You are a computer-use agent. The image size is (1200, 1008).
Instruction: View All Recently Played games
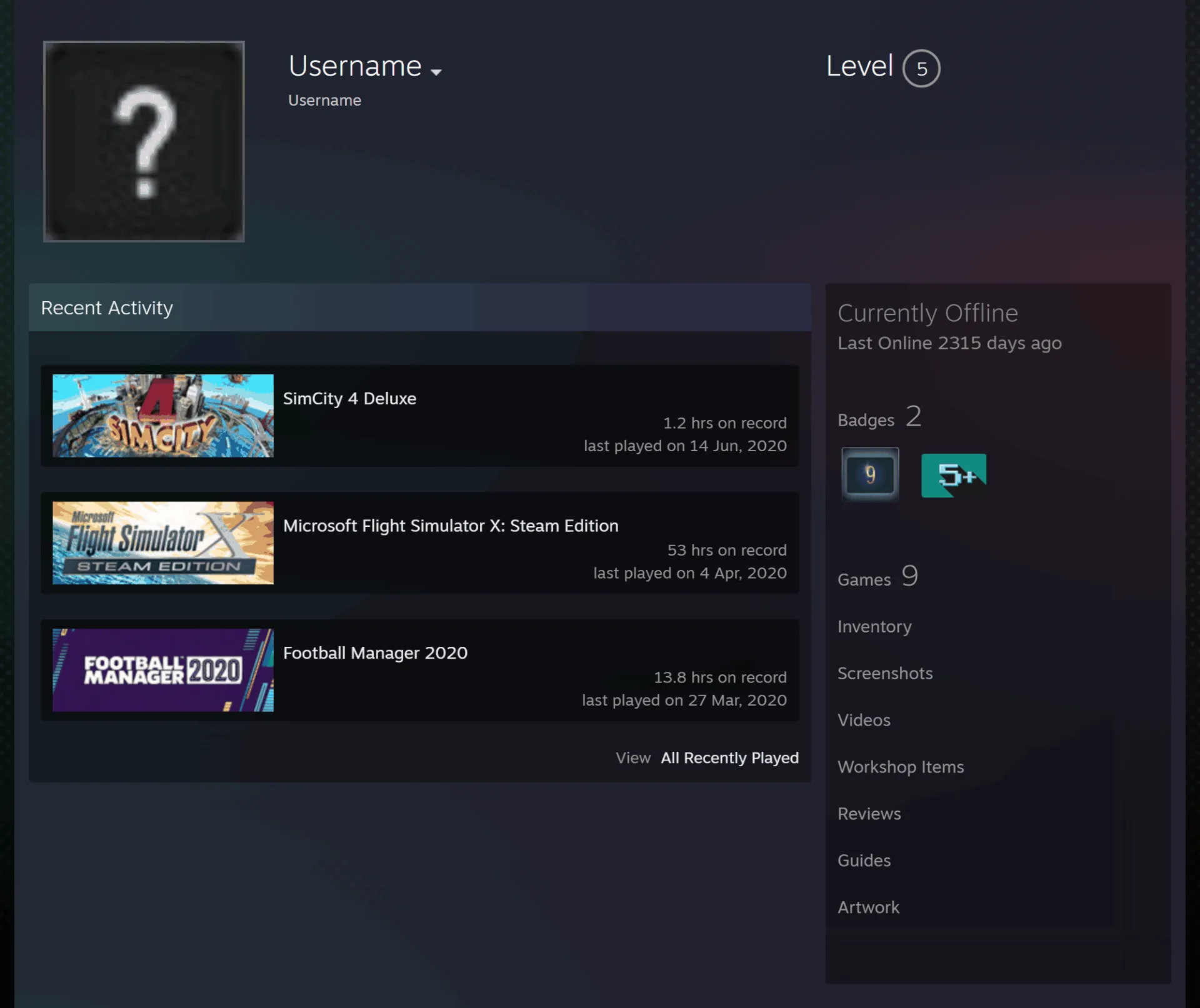[729, 757]
